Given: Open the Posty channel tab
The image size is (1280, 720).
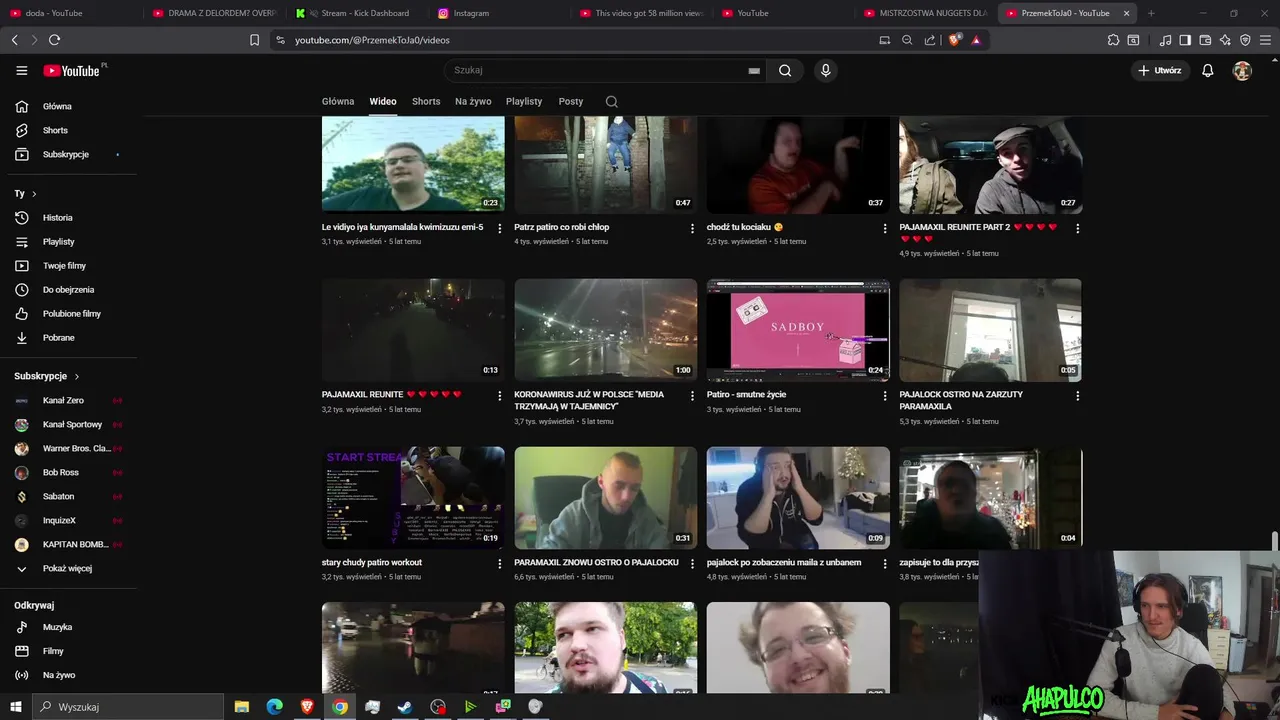Looking at the screenshot, I should 571,101.
